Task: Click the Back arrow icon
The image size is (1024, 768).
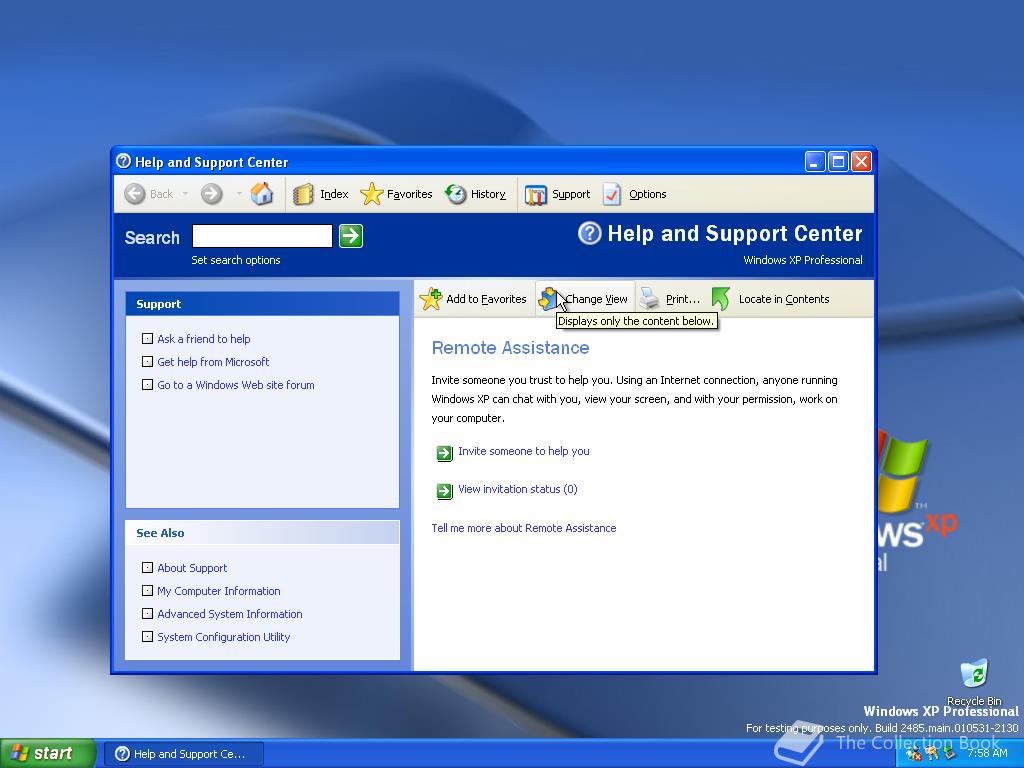Action: pos(135,194)
